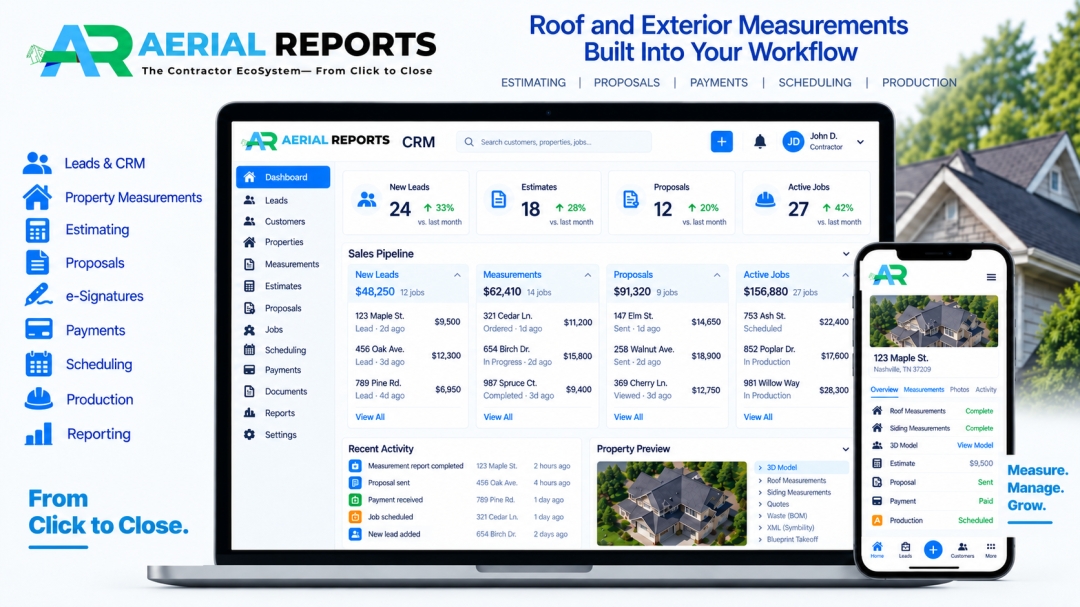Tap the blue plus button in the phone bottom bar
This screenshot has width=1080, height=607.
coord(933,549)
